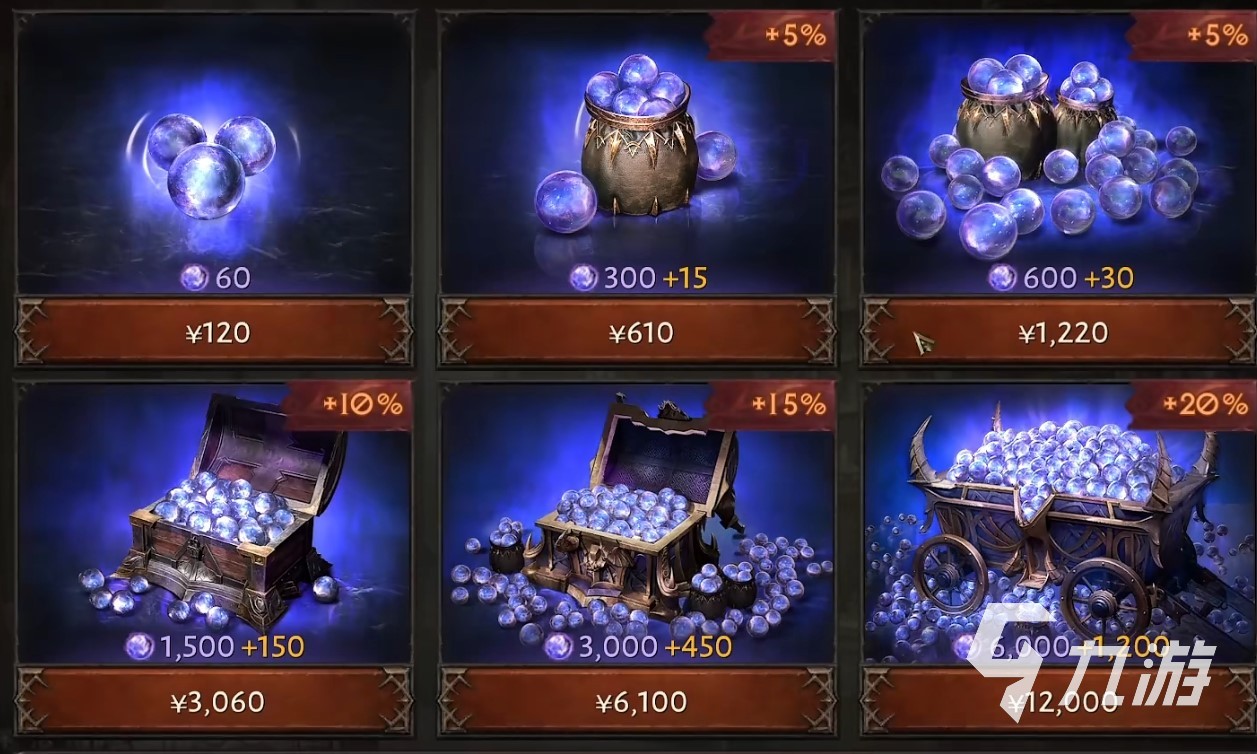The image size is (1257, 754).
Task: Click the orb icon beside 600 +30
Action: point(1002,277)
